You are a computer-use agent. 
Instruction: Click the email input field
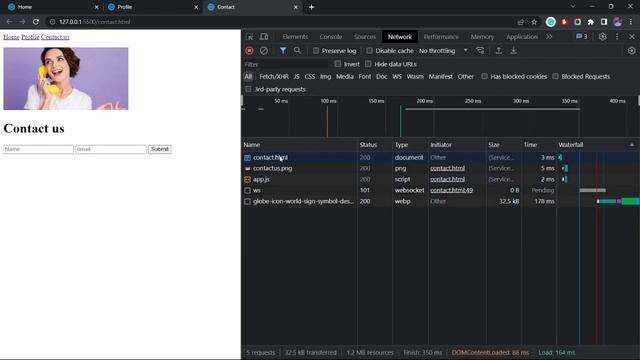(111, 149)
